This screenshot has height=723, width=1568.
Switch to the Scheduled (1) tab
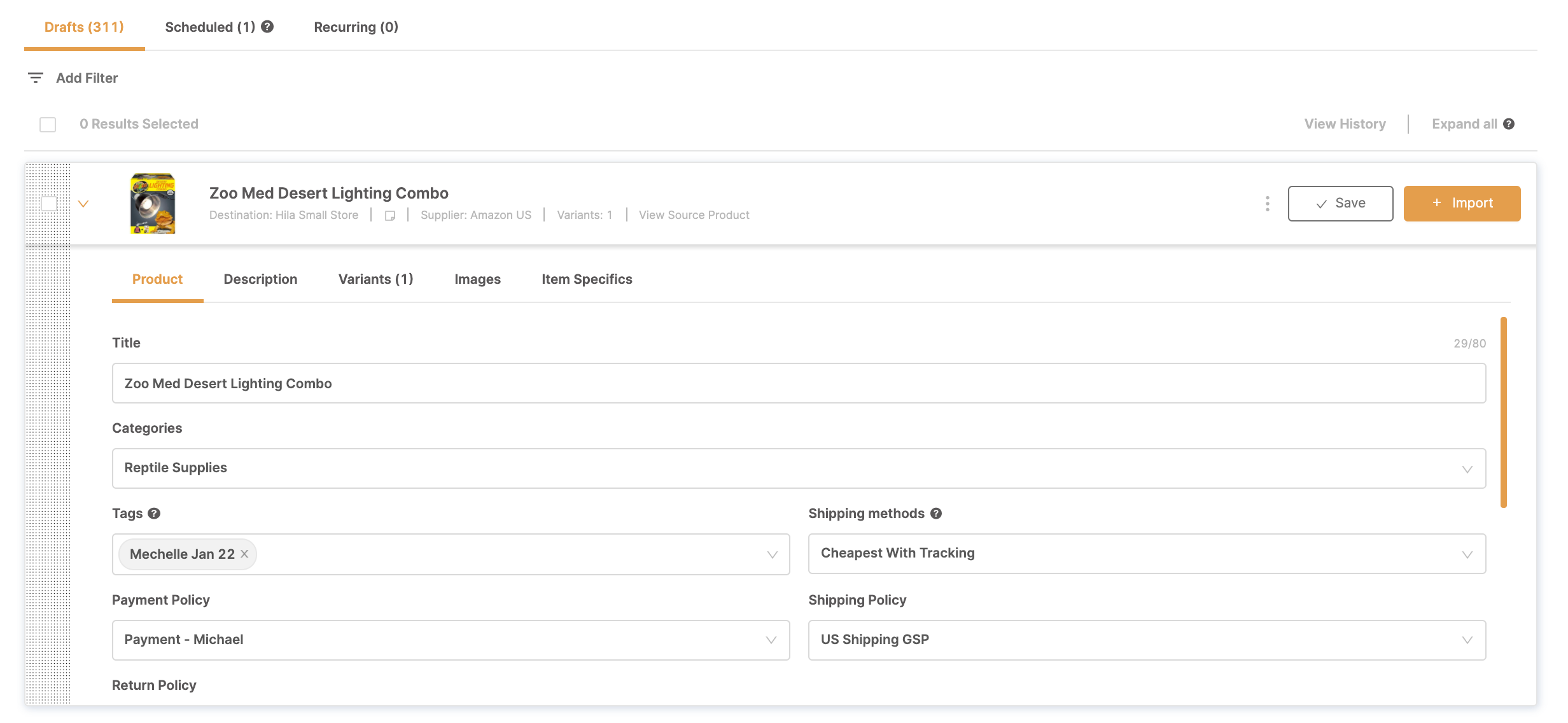[210, 27]
